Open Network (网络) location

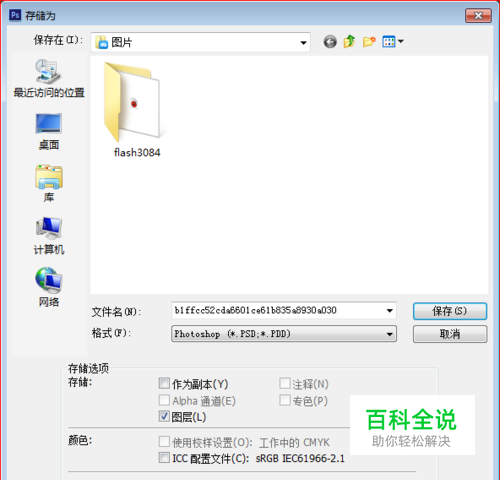click(49, 287)
